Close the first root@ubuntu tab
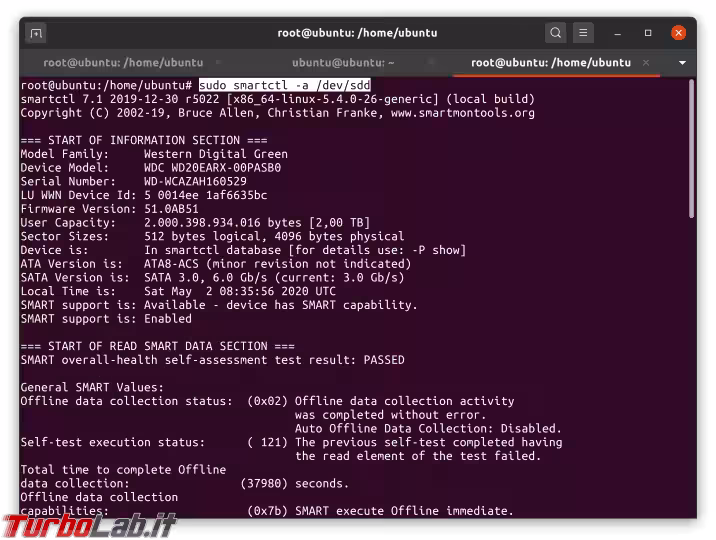 coord(218,62)
